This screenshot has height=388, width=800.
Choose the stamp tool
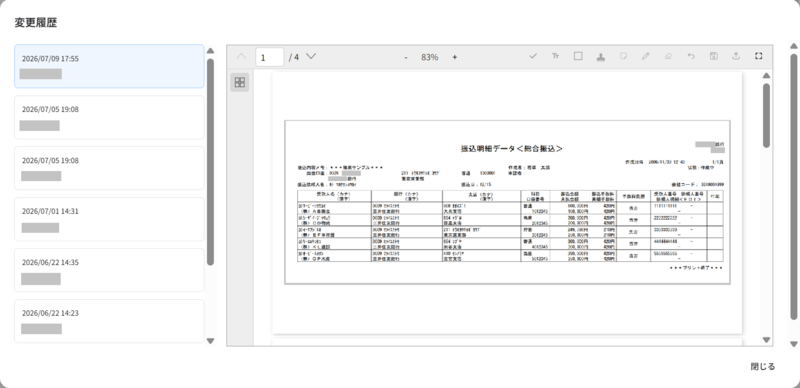[x=601, y=57]
